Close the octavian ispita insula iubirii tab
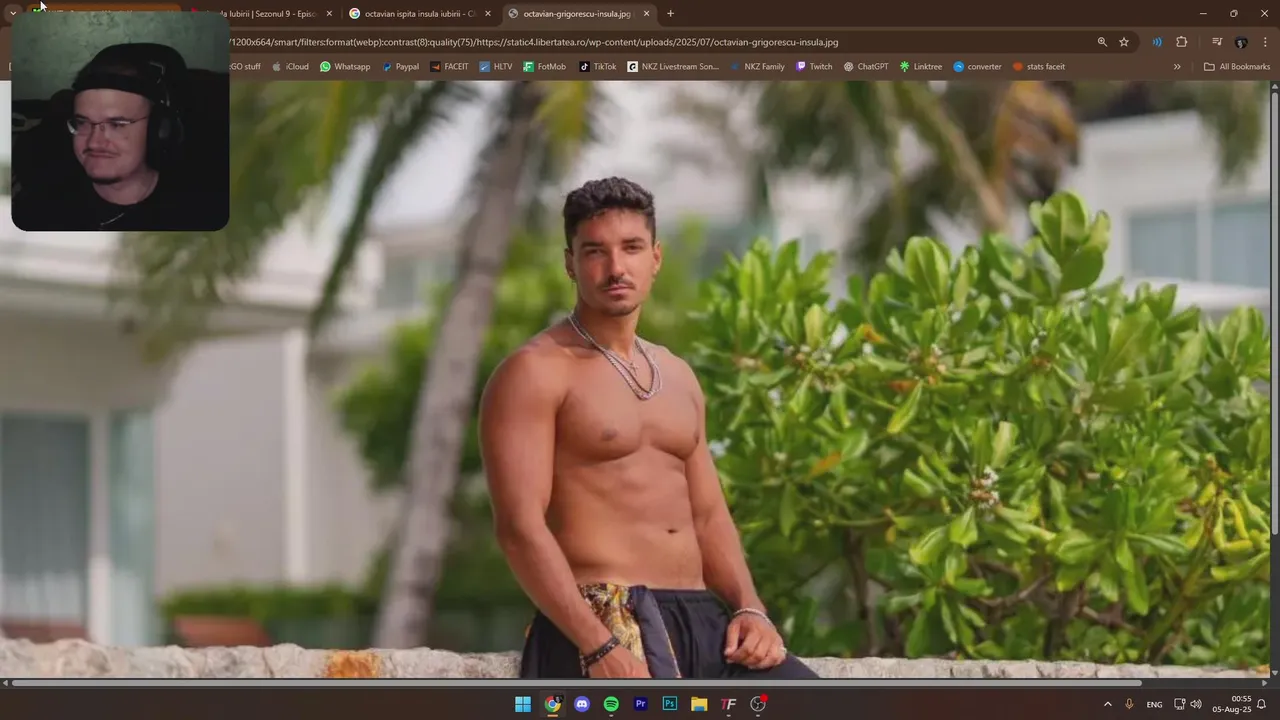The width and height of the screenshot is (1280, 720). (x=487, y=14)
